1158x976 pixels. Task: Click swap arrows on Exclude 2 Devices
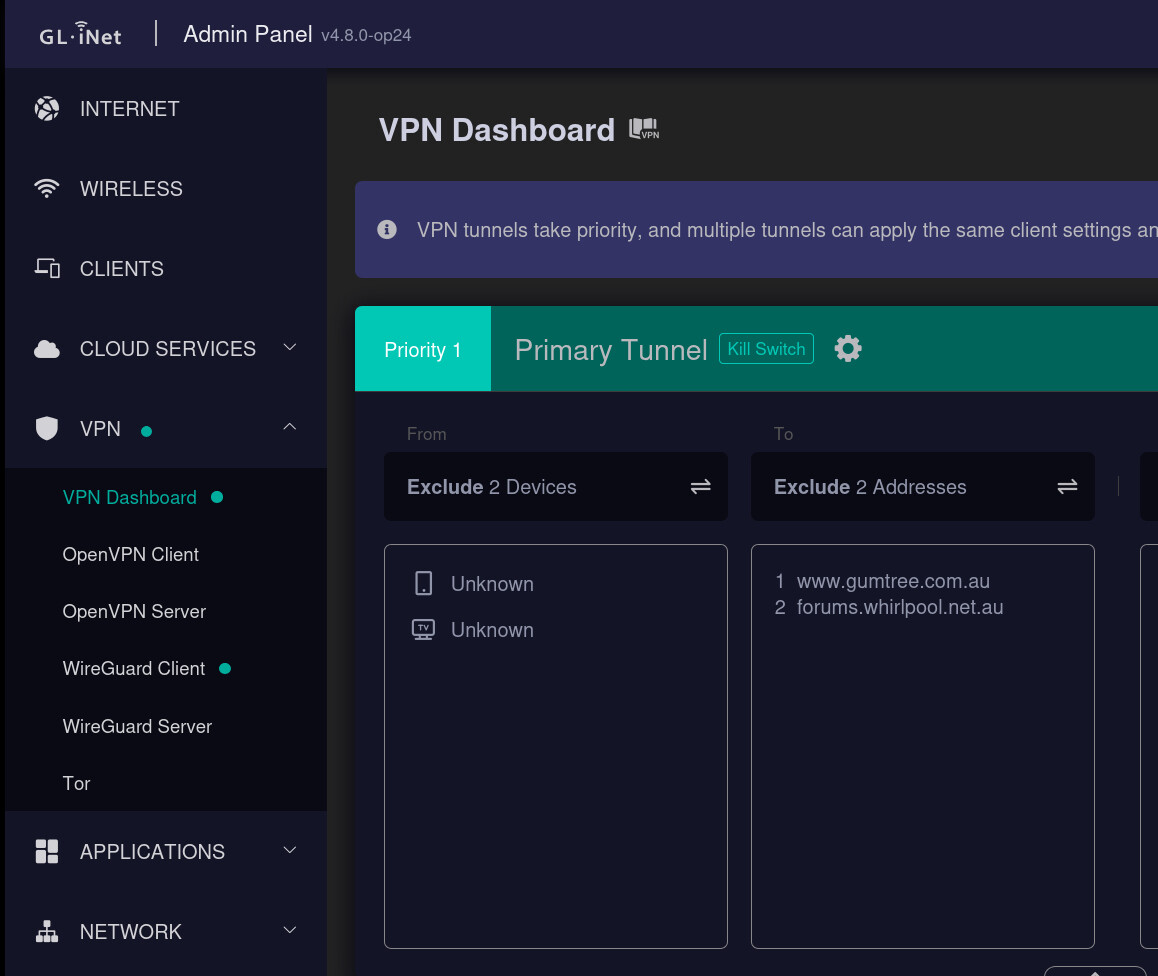700,487
